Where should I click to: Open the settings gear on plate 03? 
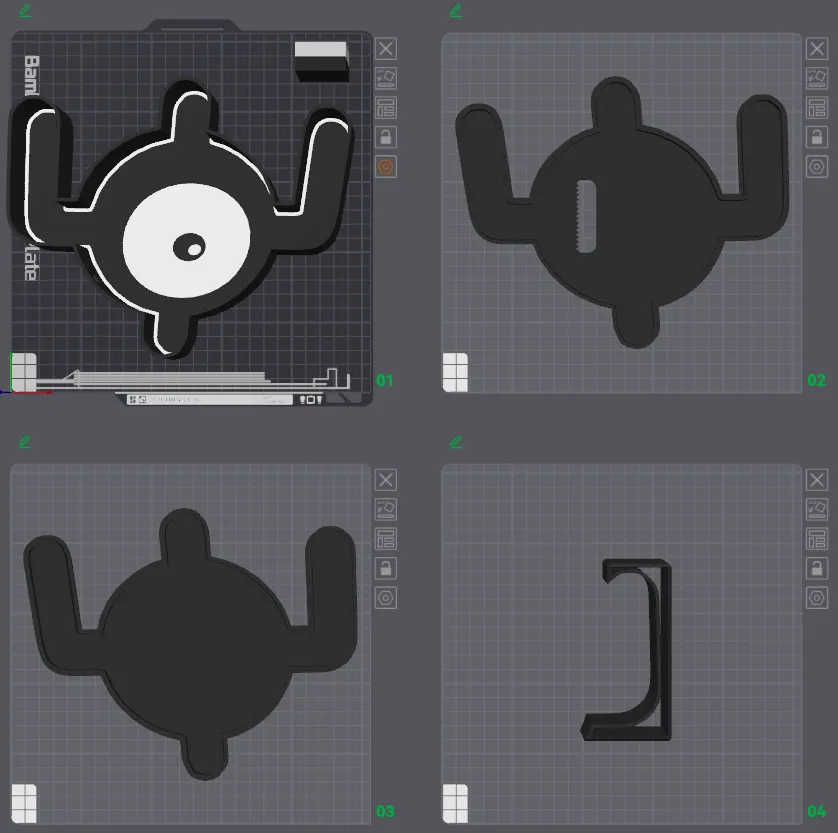385,598
